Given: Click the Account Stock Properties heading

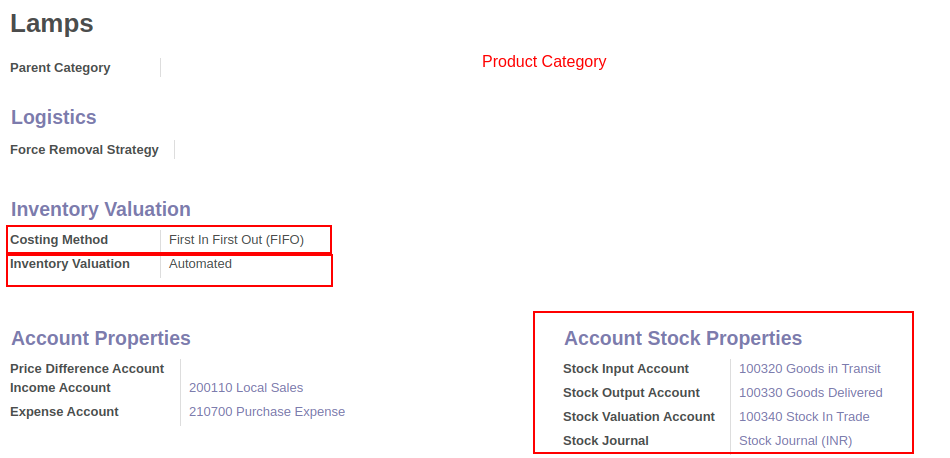Looking at the screenshot, I should 683,338.
